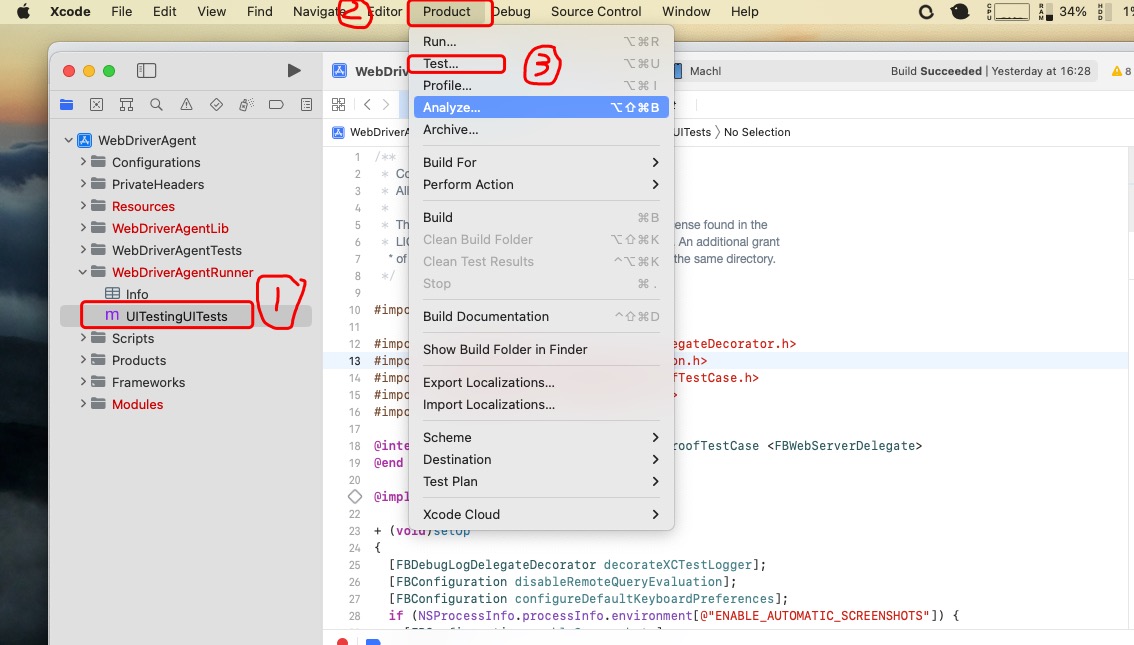Choose Show Build Folder in Finder
This screenshot has height=645, width=1134.
[541, 350]
